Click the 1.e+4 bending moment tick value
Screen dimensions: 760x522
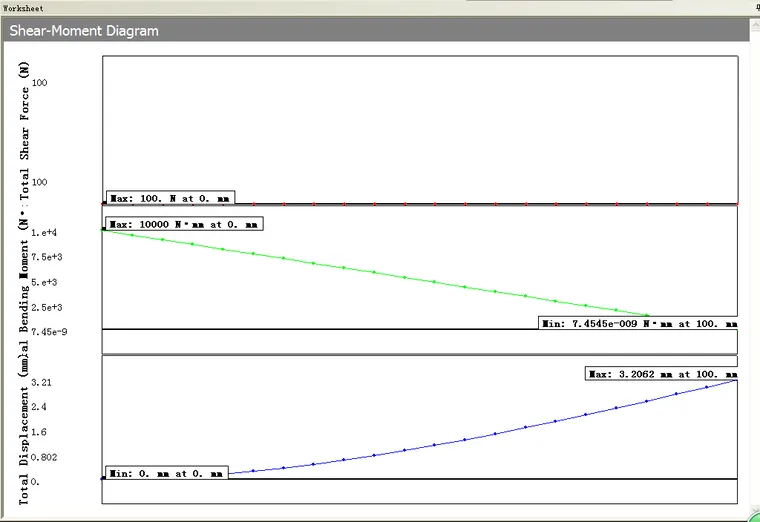click(44, 233)
